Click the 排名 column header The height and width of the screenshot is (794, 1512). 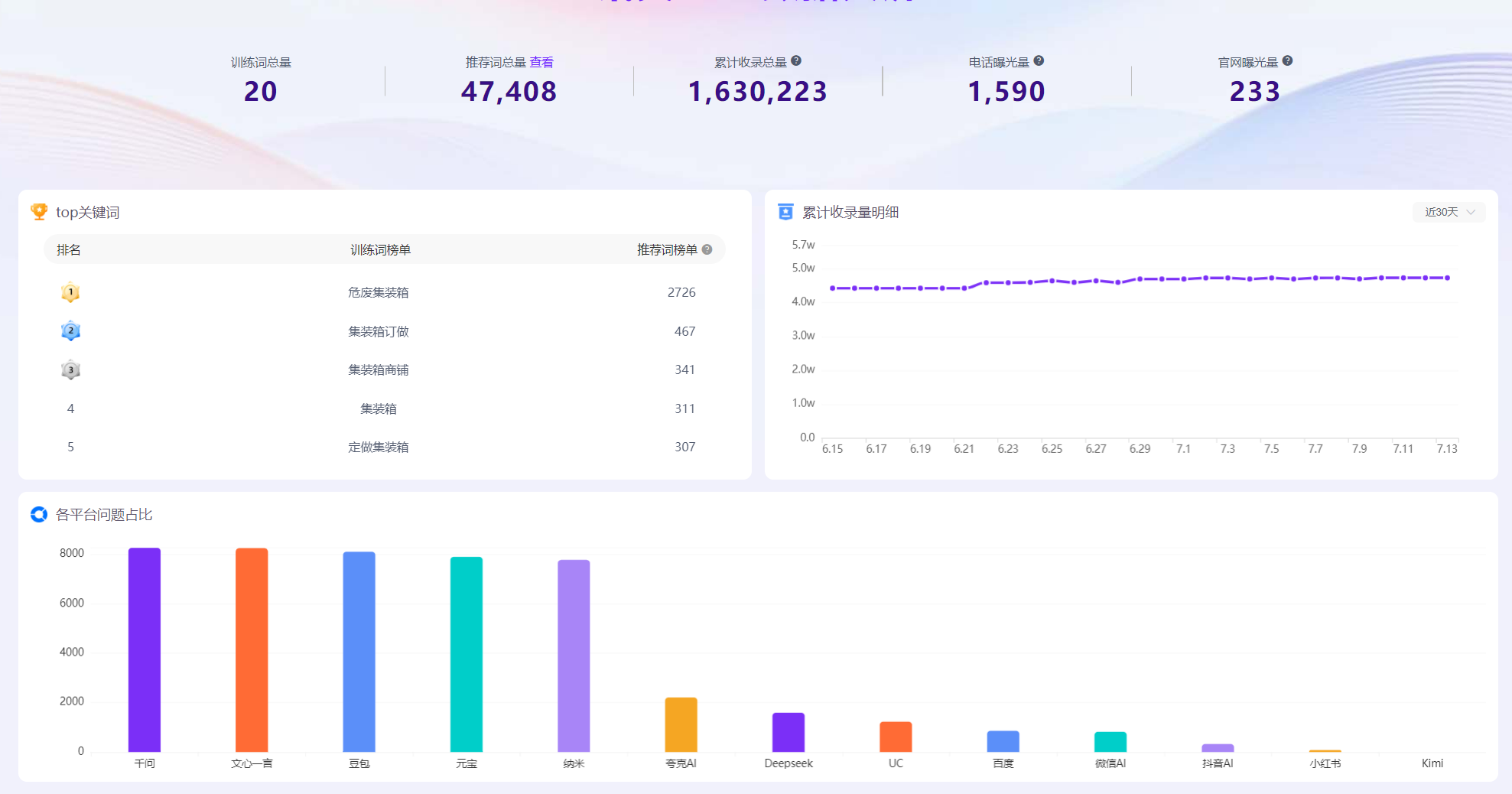(69, 250)
